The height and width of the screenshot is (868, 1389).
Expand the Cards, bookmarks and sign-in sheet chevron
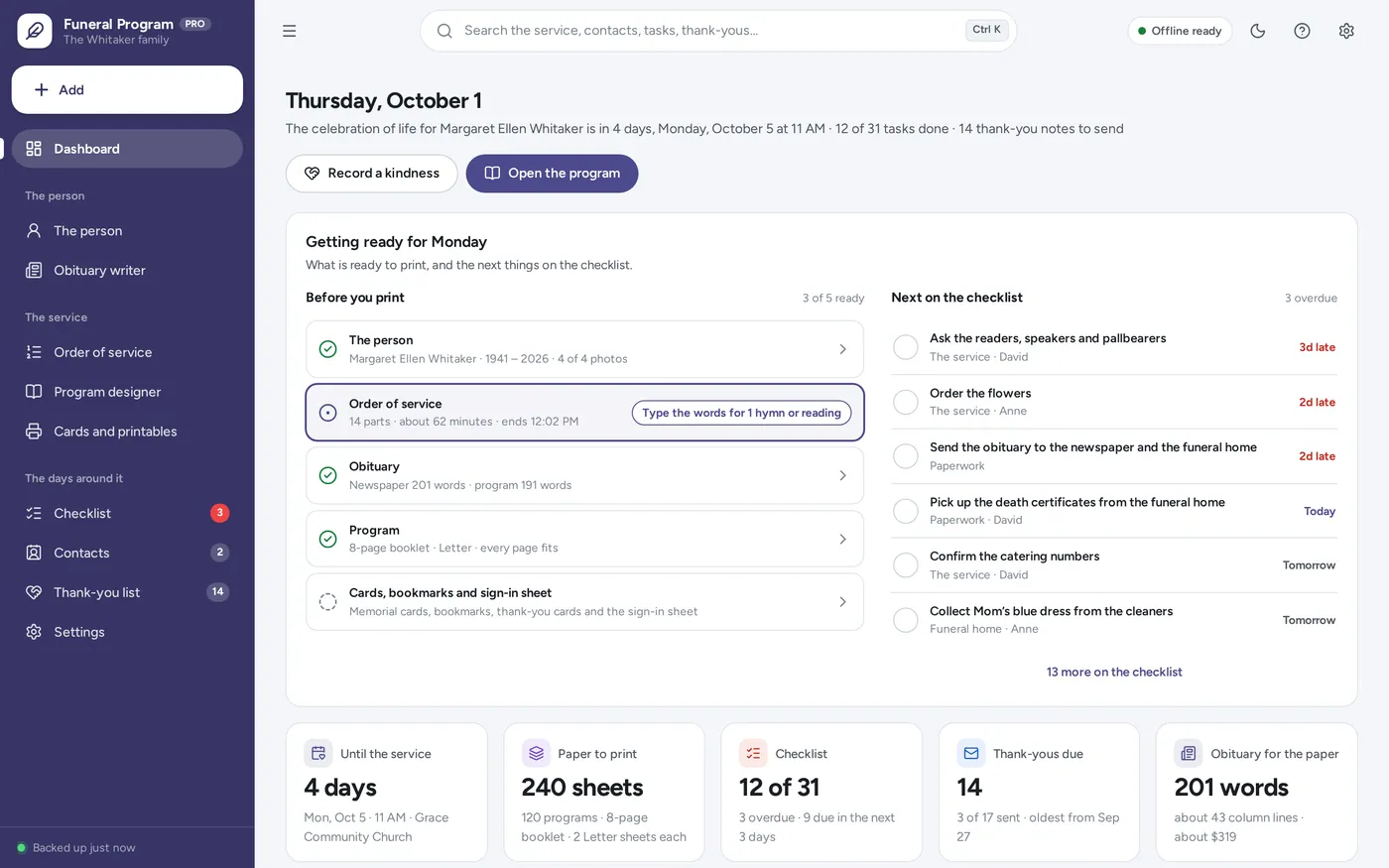tap(842, 601)
